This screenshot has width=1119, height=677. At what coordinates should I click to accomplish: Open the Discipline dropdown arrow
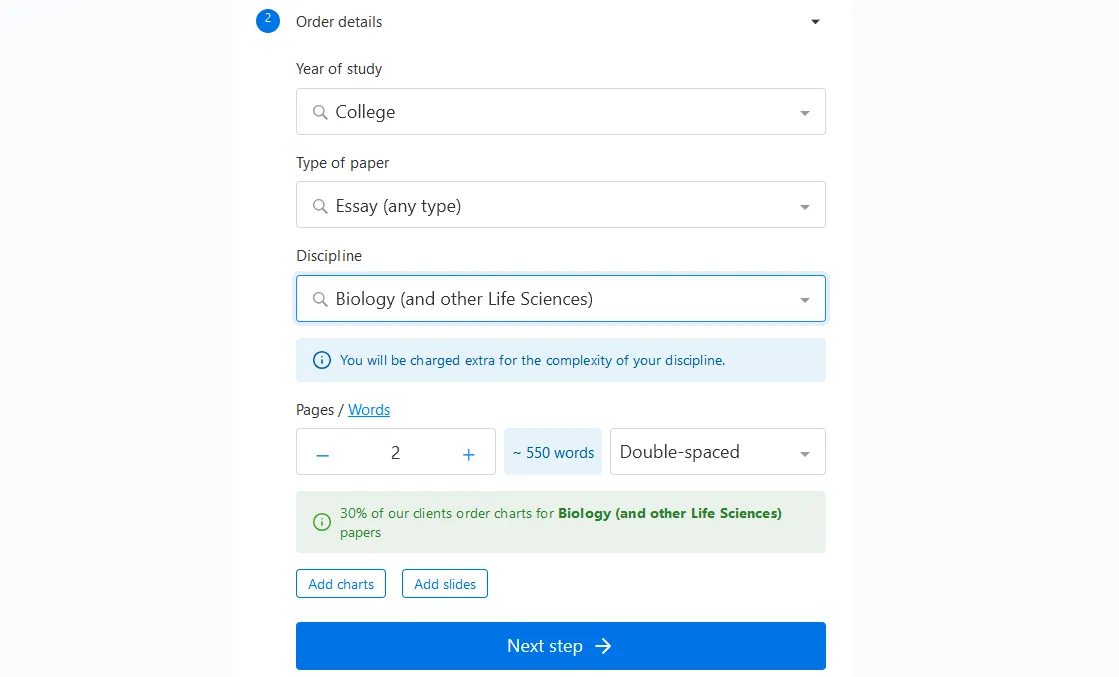(804, 300)
